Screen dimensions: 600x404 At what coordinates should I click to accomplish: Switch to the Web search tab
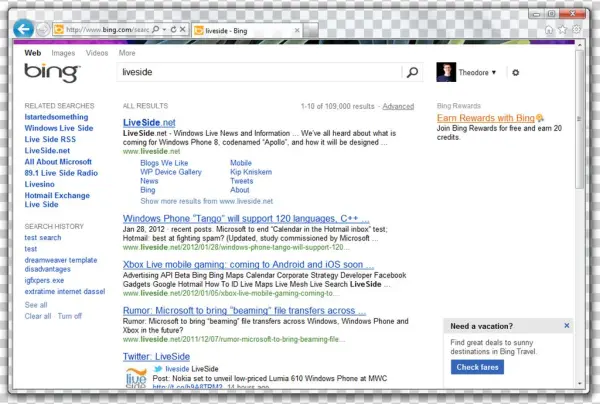pos(33,53)
